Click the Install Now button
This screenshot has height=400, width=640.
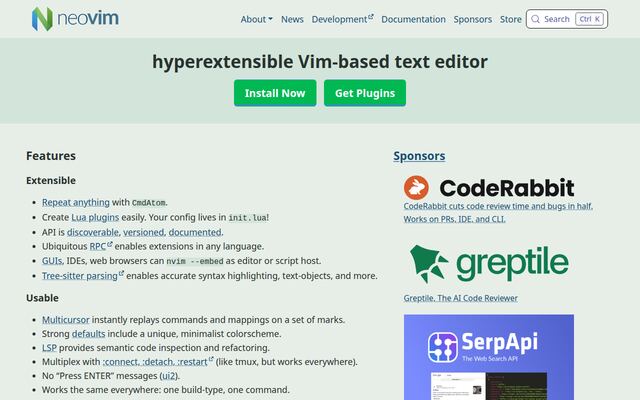click(x=275, y=93)
